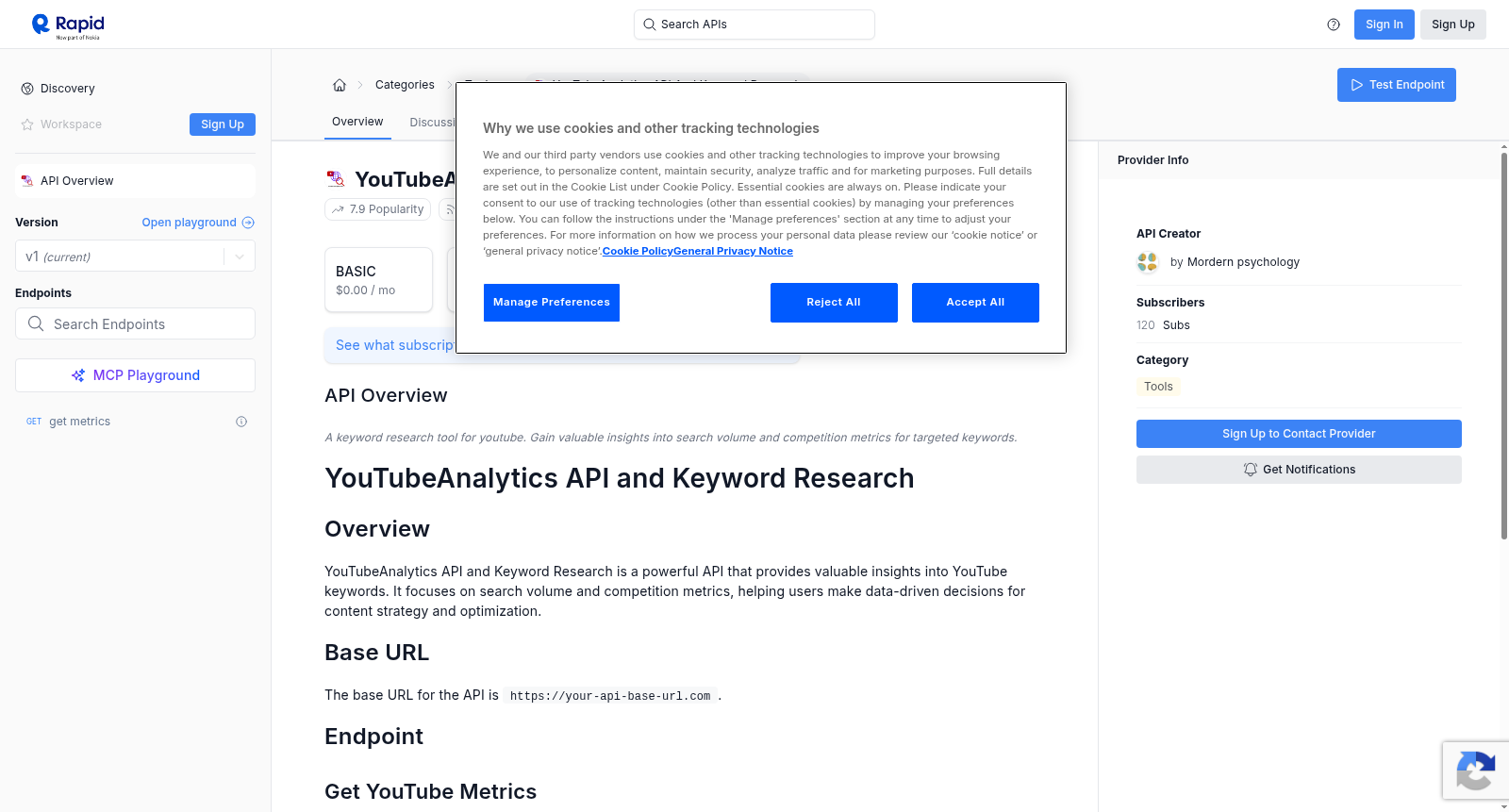Focus the Search Endpoints field
This screenshot has width=1509, height=812.
(x=135, y=323)
